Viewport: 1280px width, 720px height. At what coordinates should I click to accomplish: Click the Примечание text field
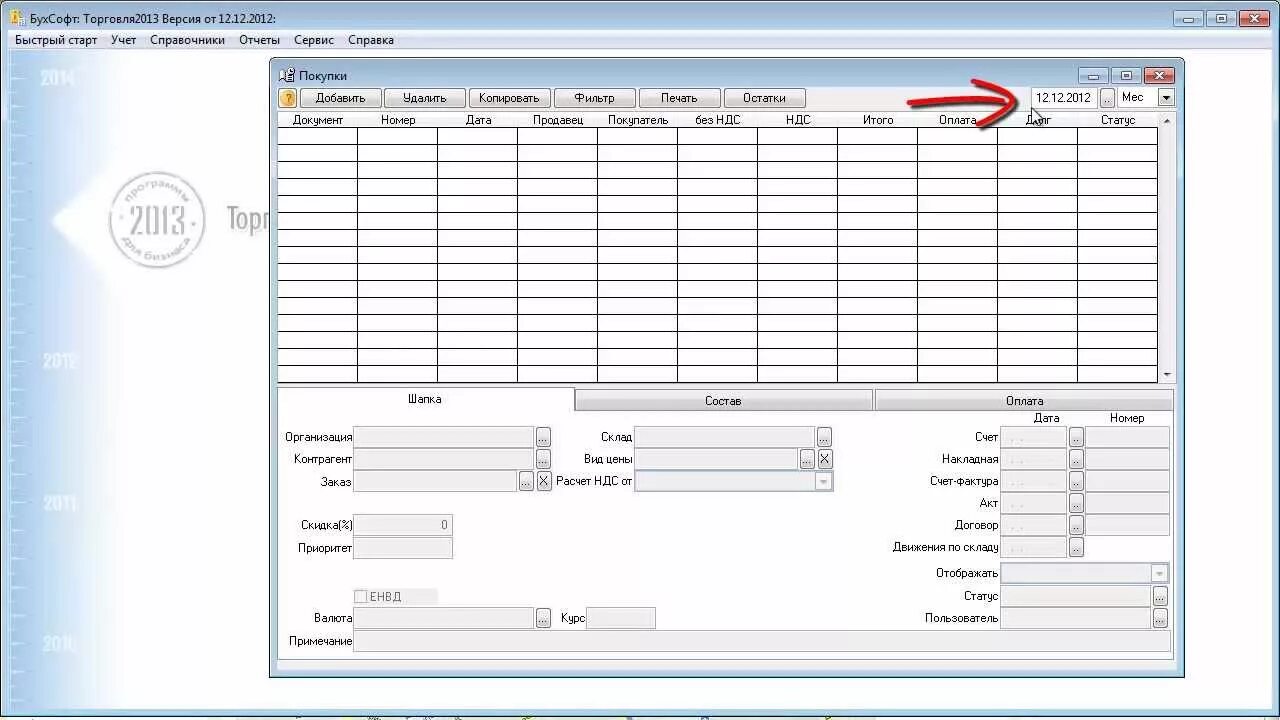[762, 641]
